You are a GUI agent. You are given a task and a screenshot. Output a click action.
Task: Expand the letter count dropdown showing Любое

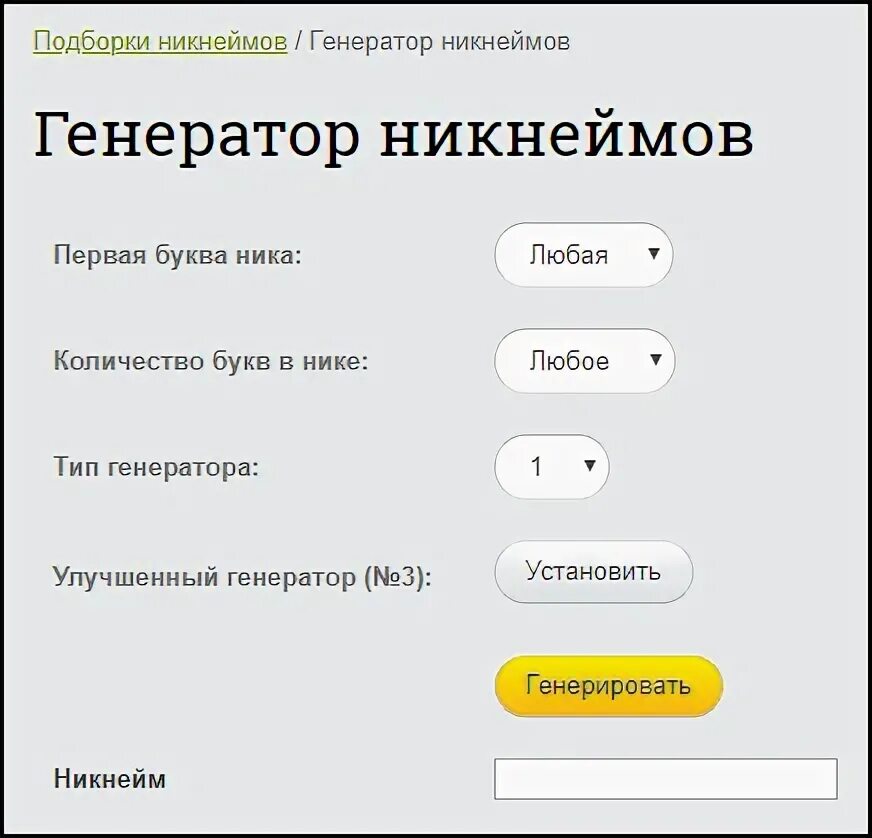(x=584, y=361)
